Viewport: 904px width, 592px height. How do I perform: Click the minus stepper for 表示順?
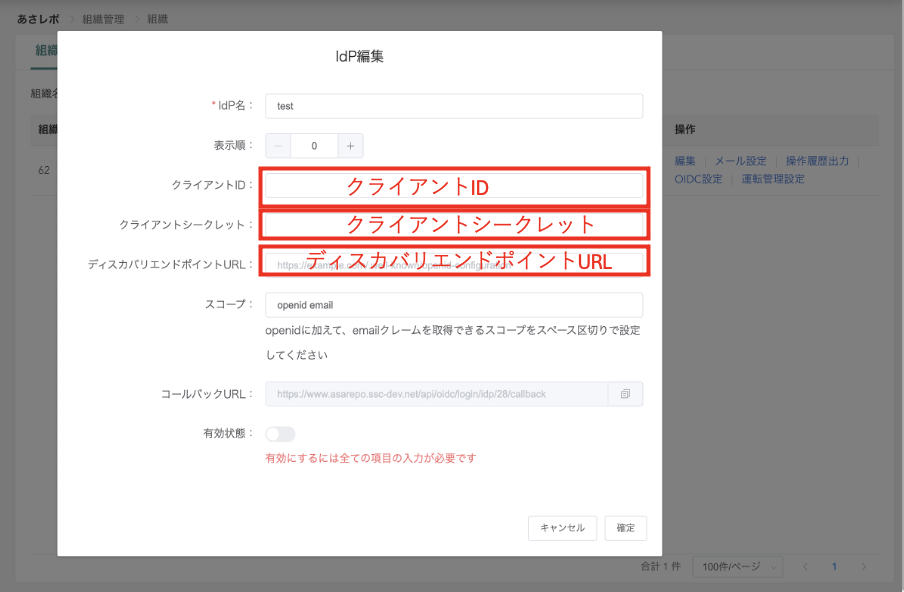278,146
